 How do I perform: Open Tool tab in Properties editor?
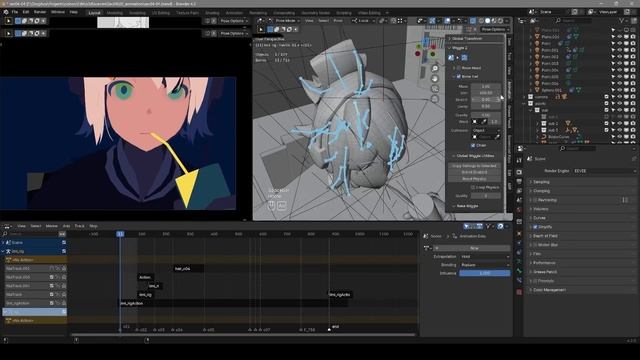(x=519, y=160)
